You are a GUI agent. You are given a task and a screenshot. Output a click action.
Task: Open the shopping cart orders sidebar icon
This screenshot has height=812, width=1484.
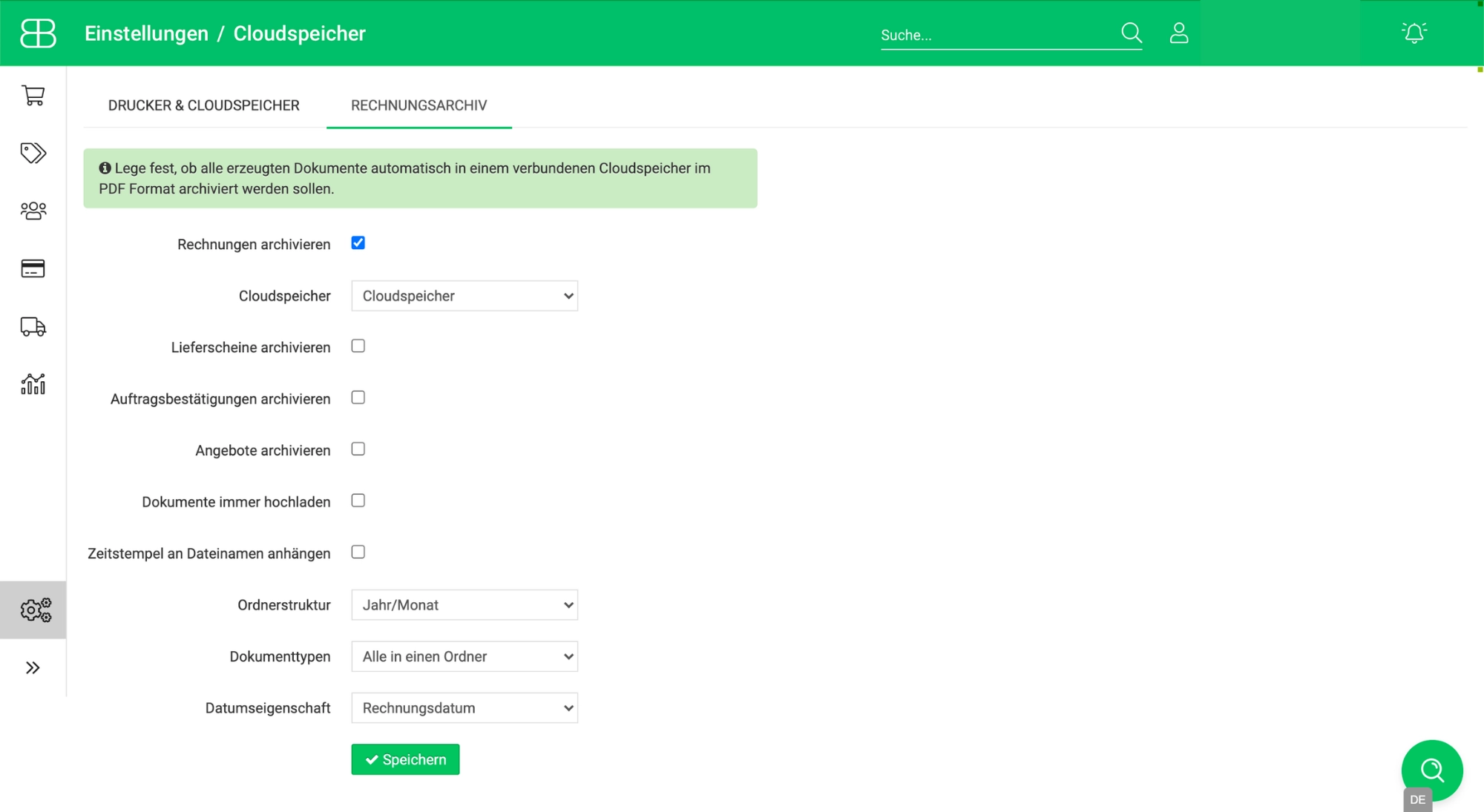[33, 95]
